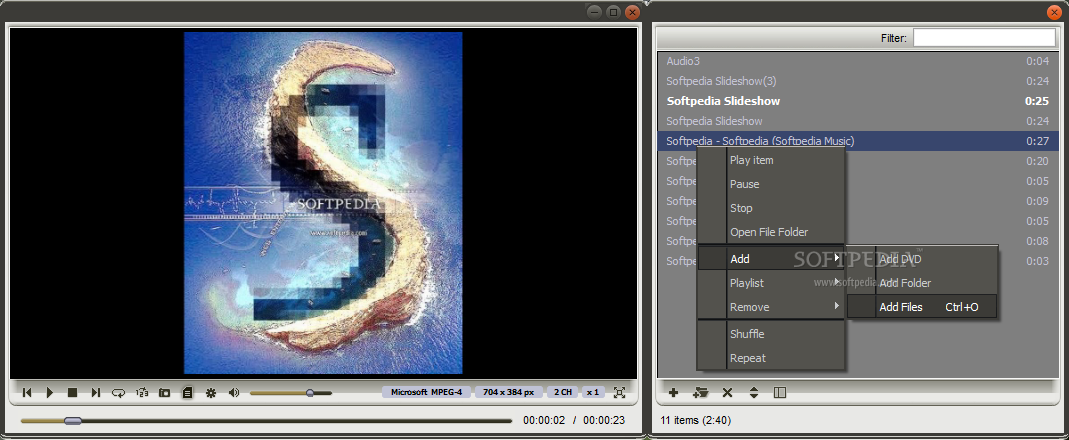This screenshot has width=1069, height=440.
Task: Click the x 1 playback speed badge
Action: [x=593, y=392]
